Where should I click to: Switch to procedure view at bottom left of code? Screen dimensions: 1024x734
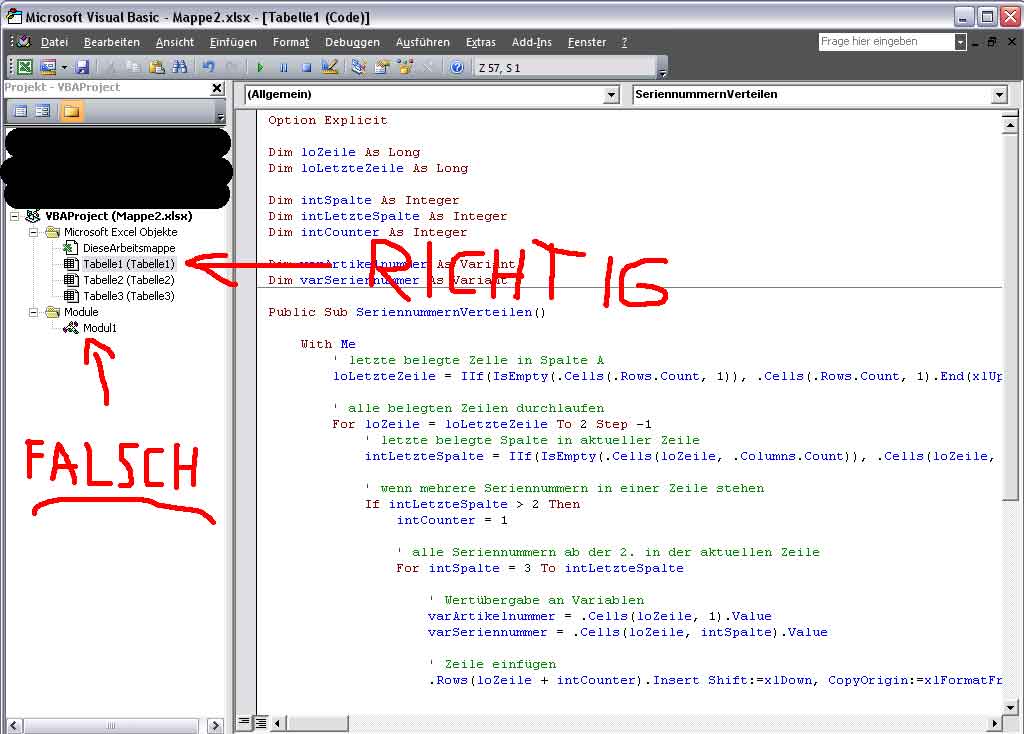(244, 722)
